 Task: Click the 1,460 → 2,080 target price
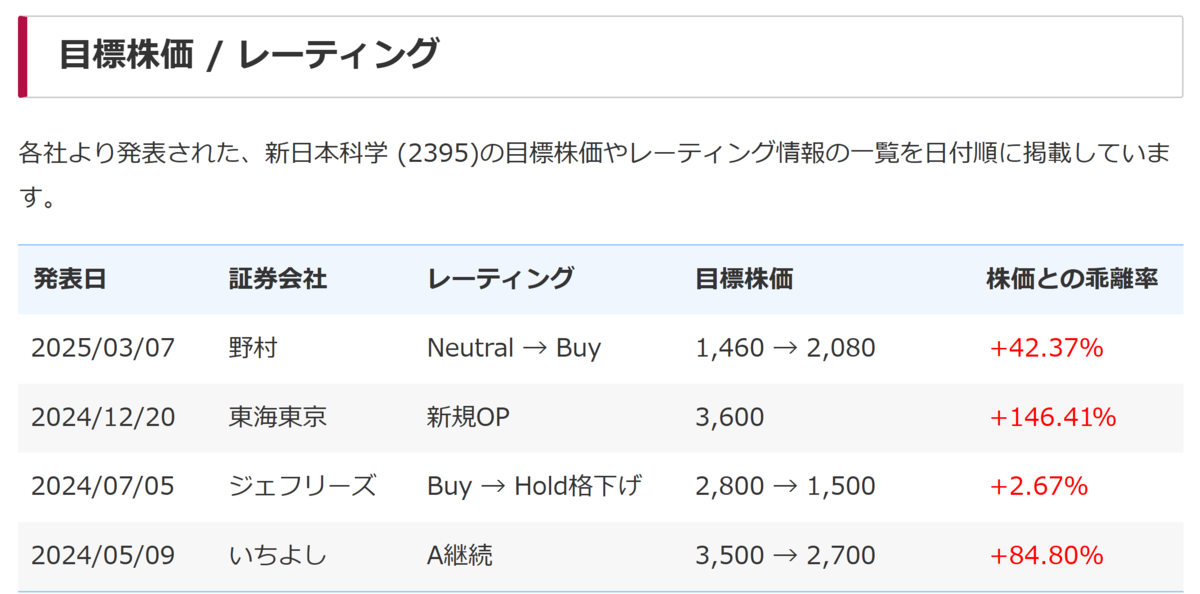[x=785, y=348]
